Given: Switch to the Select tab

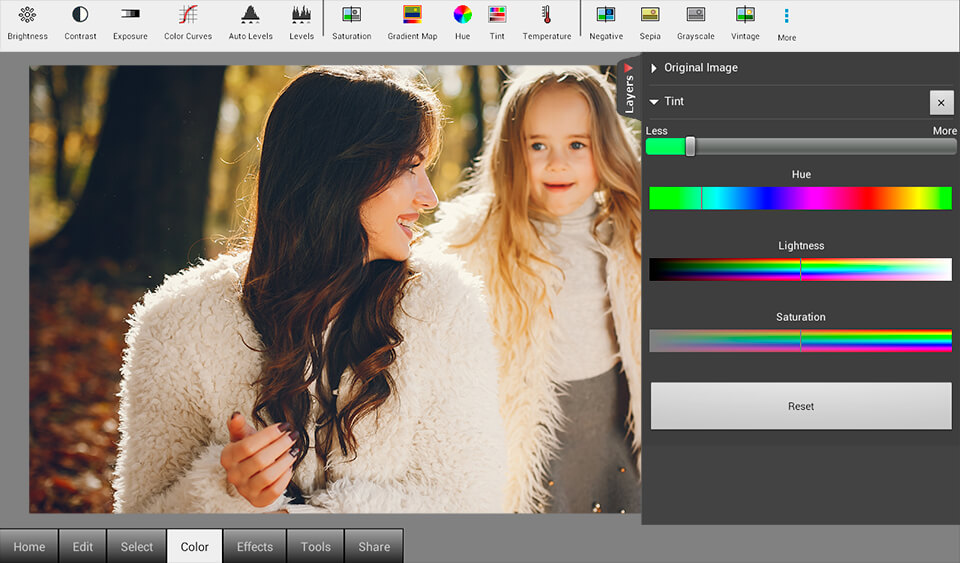Looking at the screenshot, I should tap(137, 546).
